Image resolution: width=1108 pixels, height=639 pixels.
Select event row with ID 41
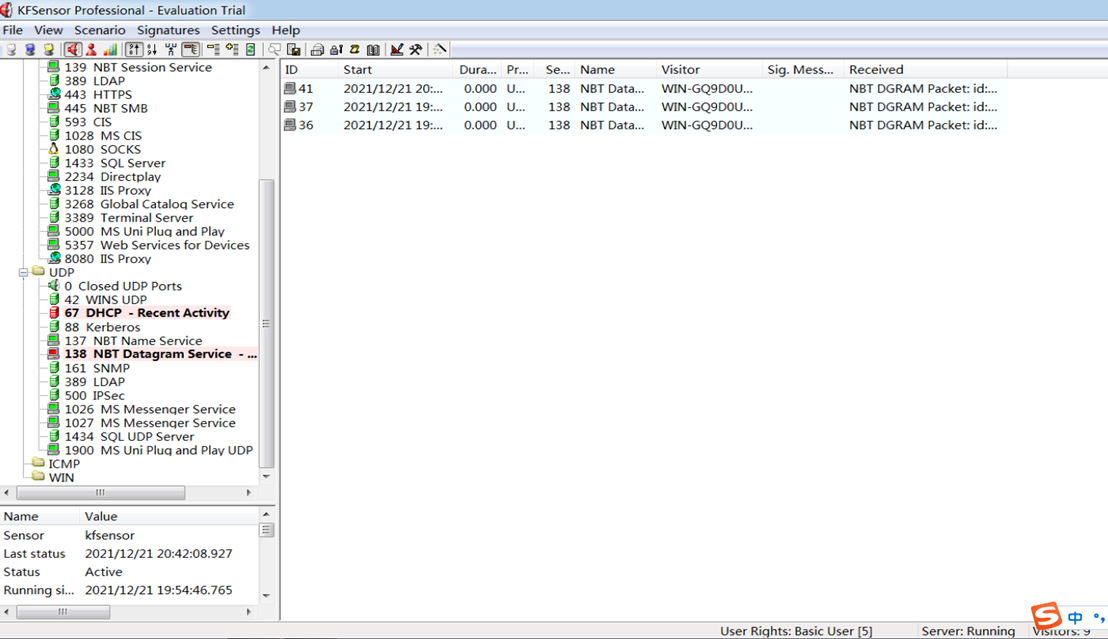[644, 88]
